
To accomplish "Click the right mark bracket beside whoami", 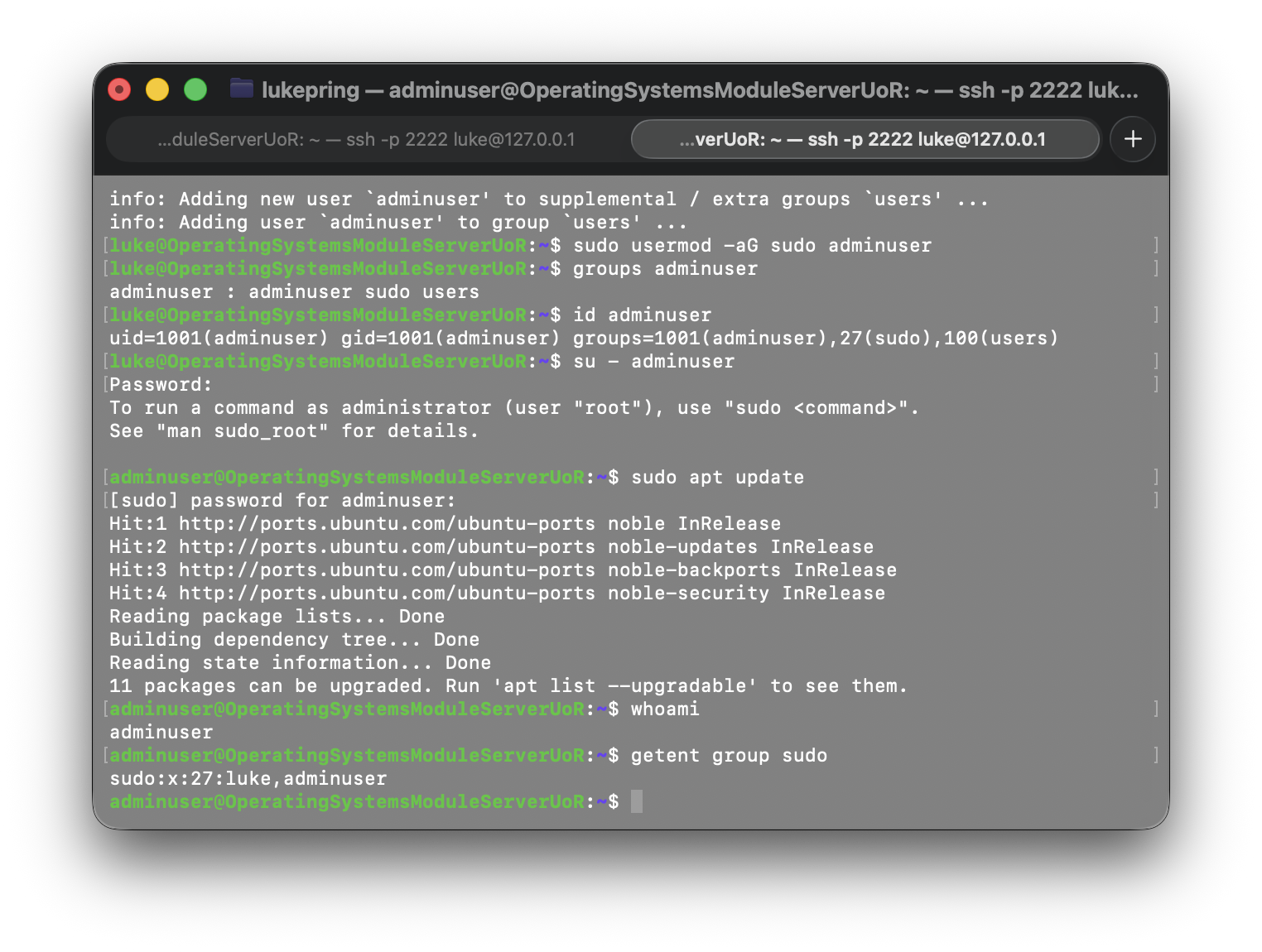I will [x=1155, y=709].
